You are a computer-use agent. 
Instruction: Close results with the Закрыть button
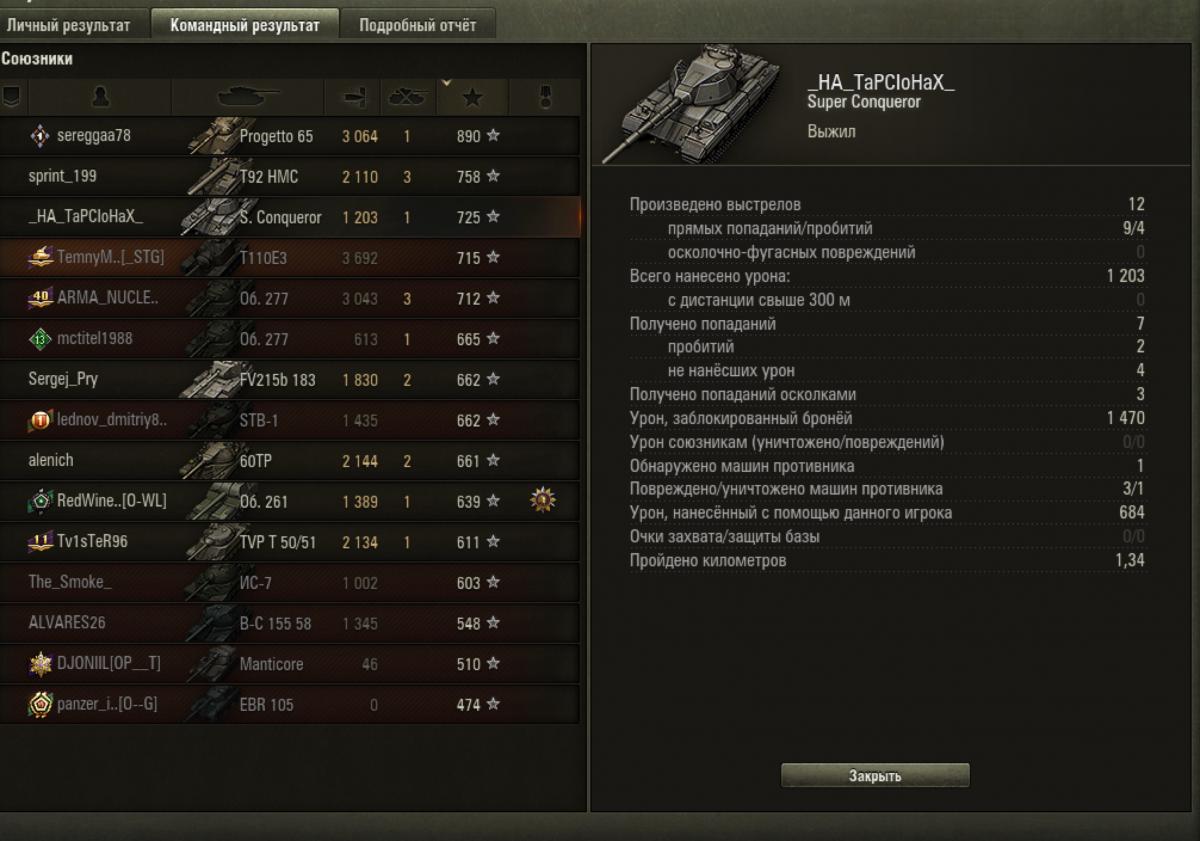[x=875, y=776]
